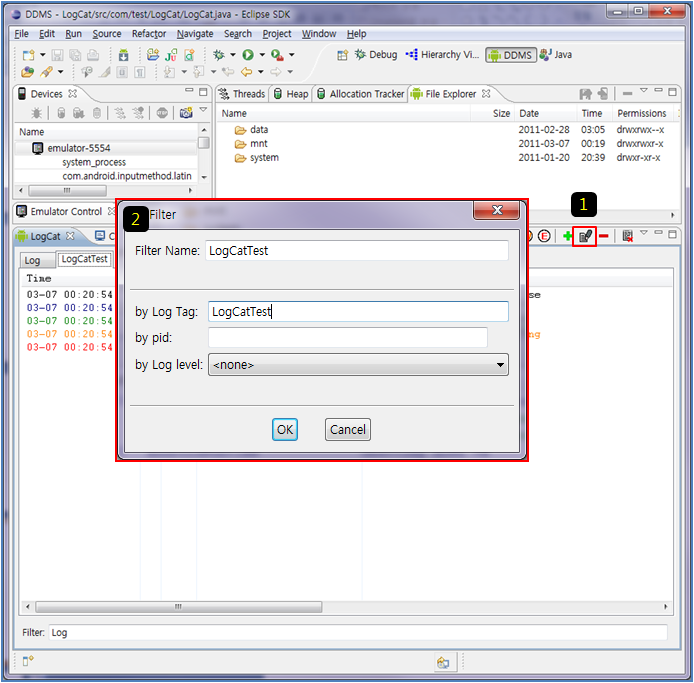Click the green plus Create Filter icon
This screenshot has height=683, width=694.
tap(567, 236)
